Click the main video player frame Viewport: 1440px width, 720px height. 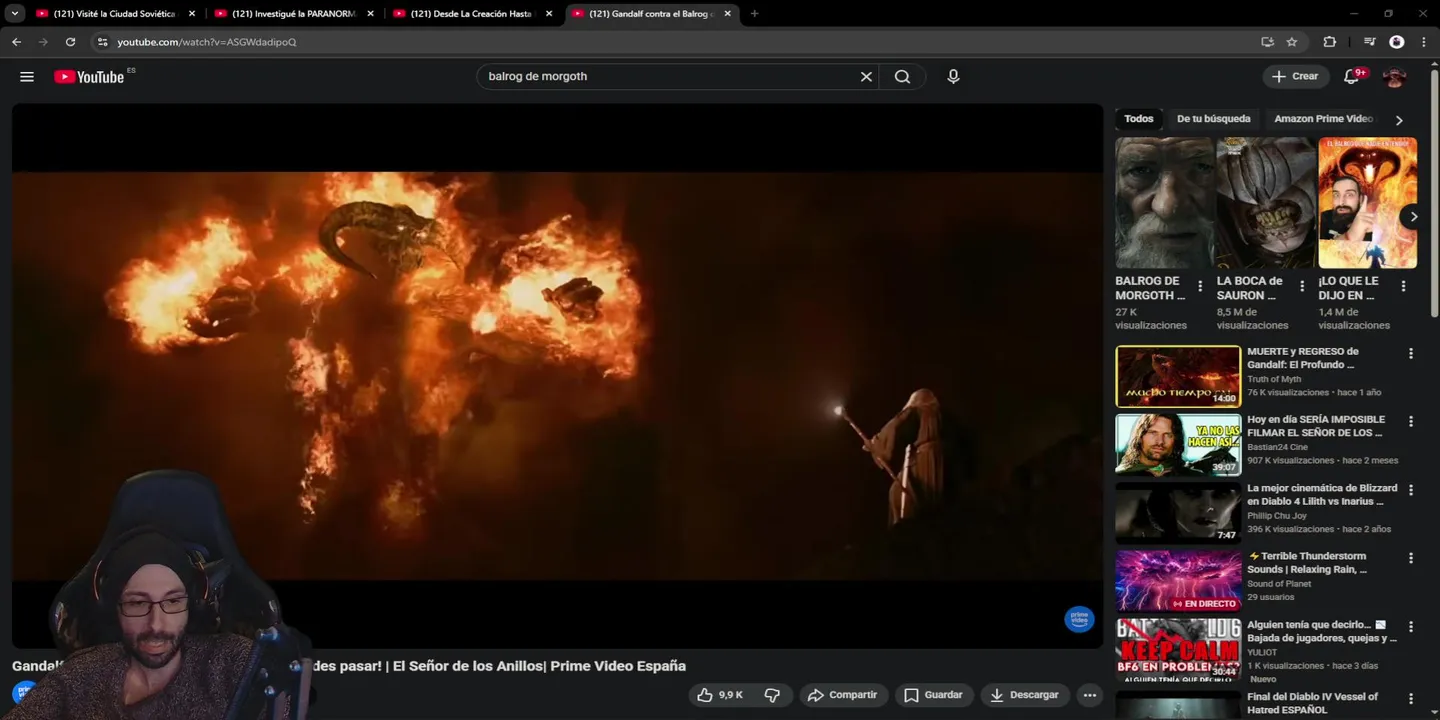pos(557,376)
